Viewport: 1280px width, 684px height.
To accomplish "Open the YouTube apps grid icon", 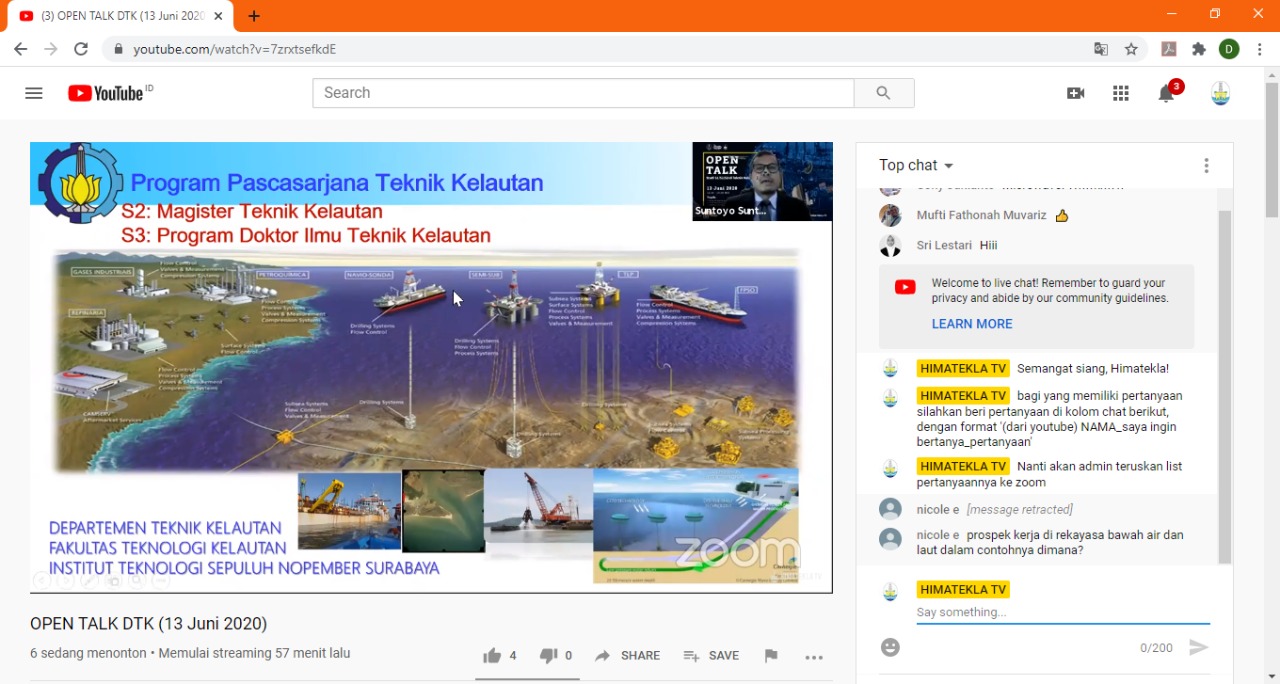I will coord(1121,93).
